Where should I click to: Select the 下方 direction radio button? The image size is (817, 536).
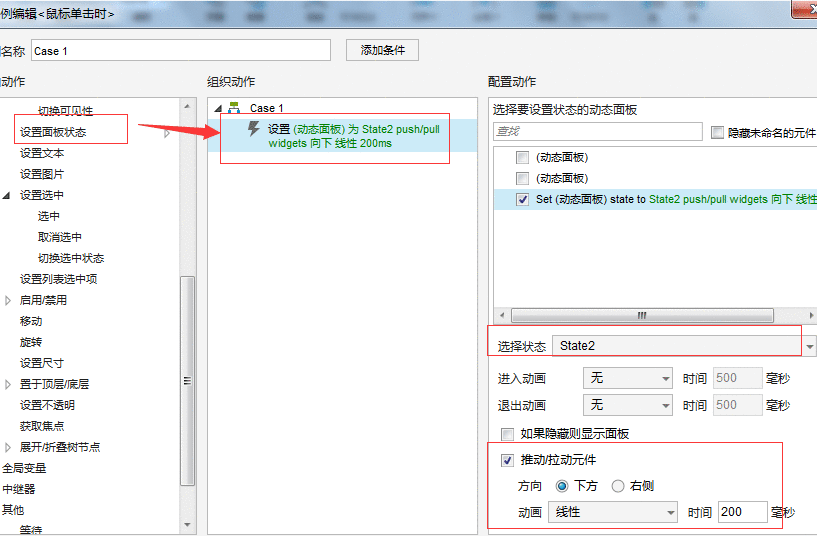[562, 486]
